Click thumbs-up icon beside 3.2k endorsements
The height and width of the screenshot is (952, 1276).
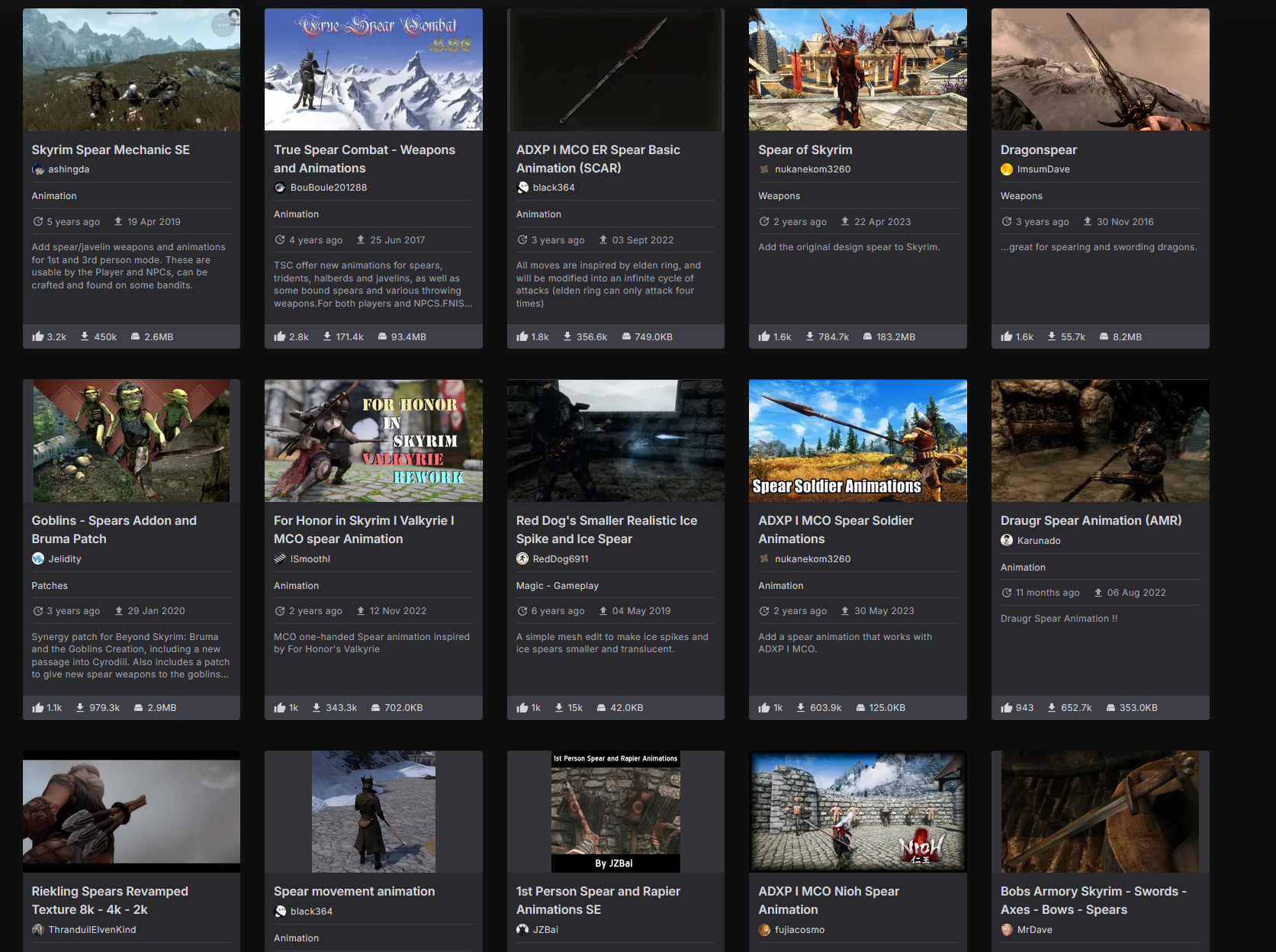click(38, 336)
